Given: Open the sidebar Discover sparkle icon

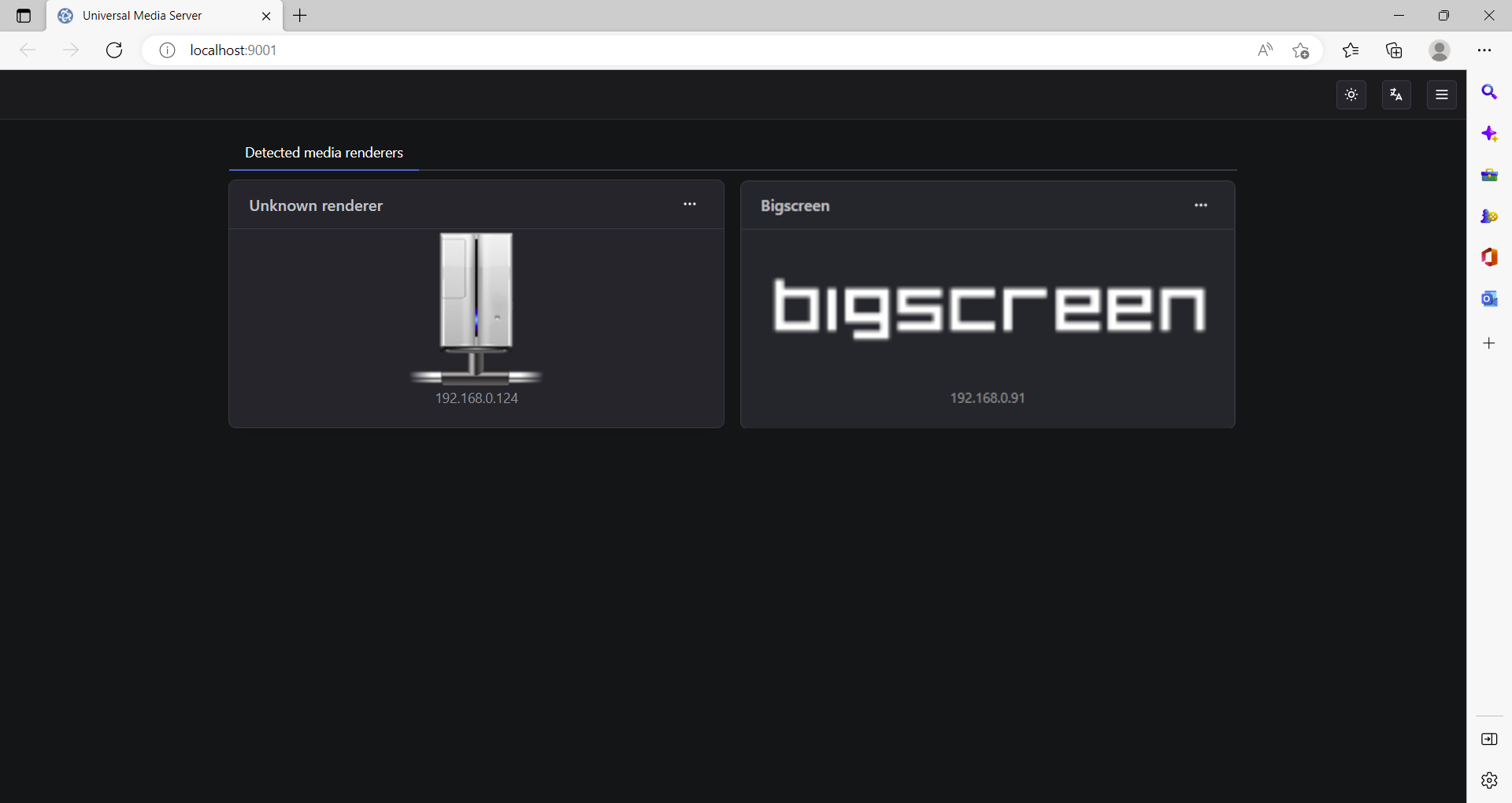Looking at the screenshot, I should pyautogui.click(x=1489, y=134).
